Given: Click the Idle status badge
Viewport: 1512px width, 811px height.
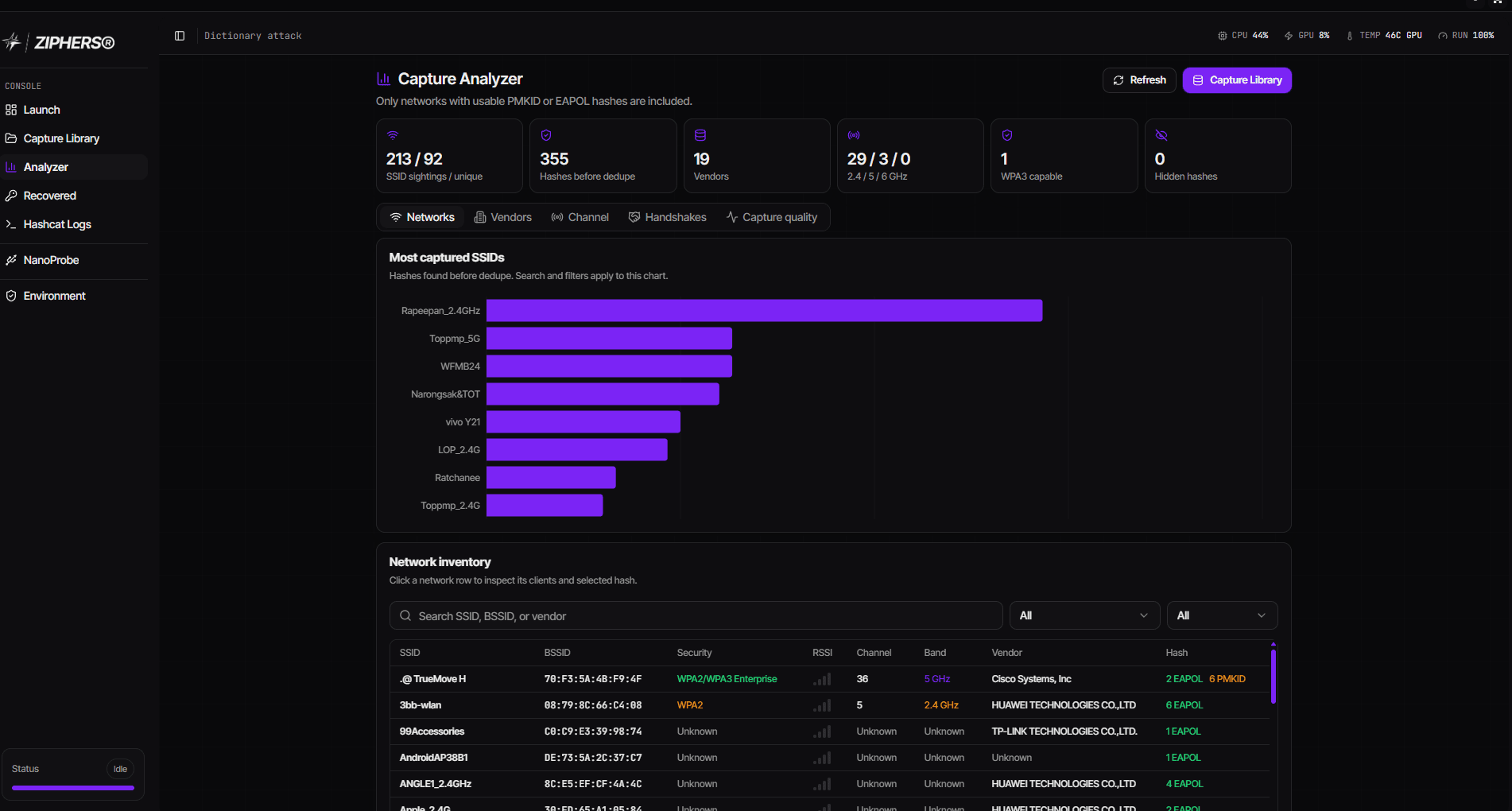Looking at the screenshot, I should pos(120,769).
